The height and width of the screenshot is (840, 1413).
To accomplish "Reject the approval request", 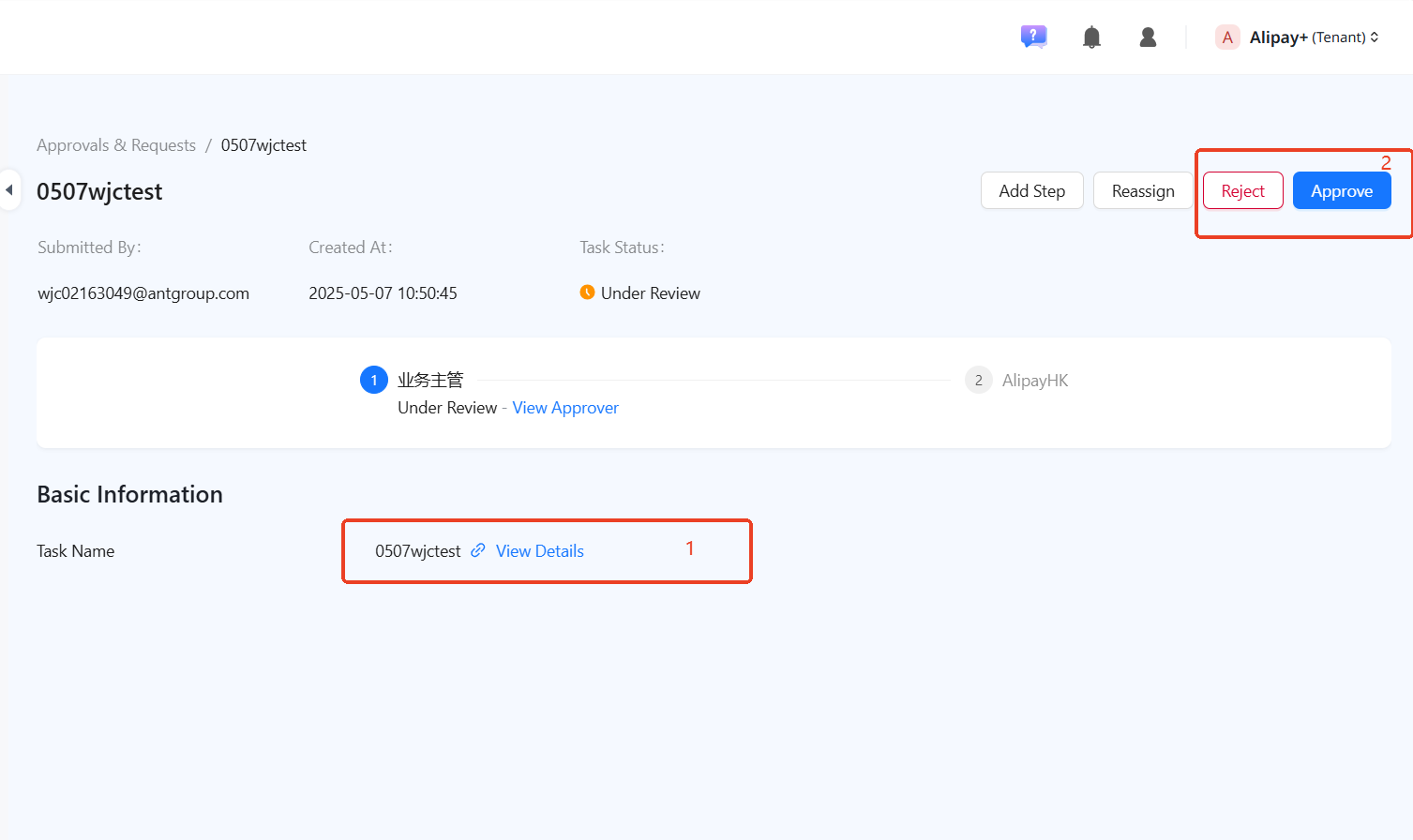I will (x=1242, y=191).
